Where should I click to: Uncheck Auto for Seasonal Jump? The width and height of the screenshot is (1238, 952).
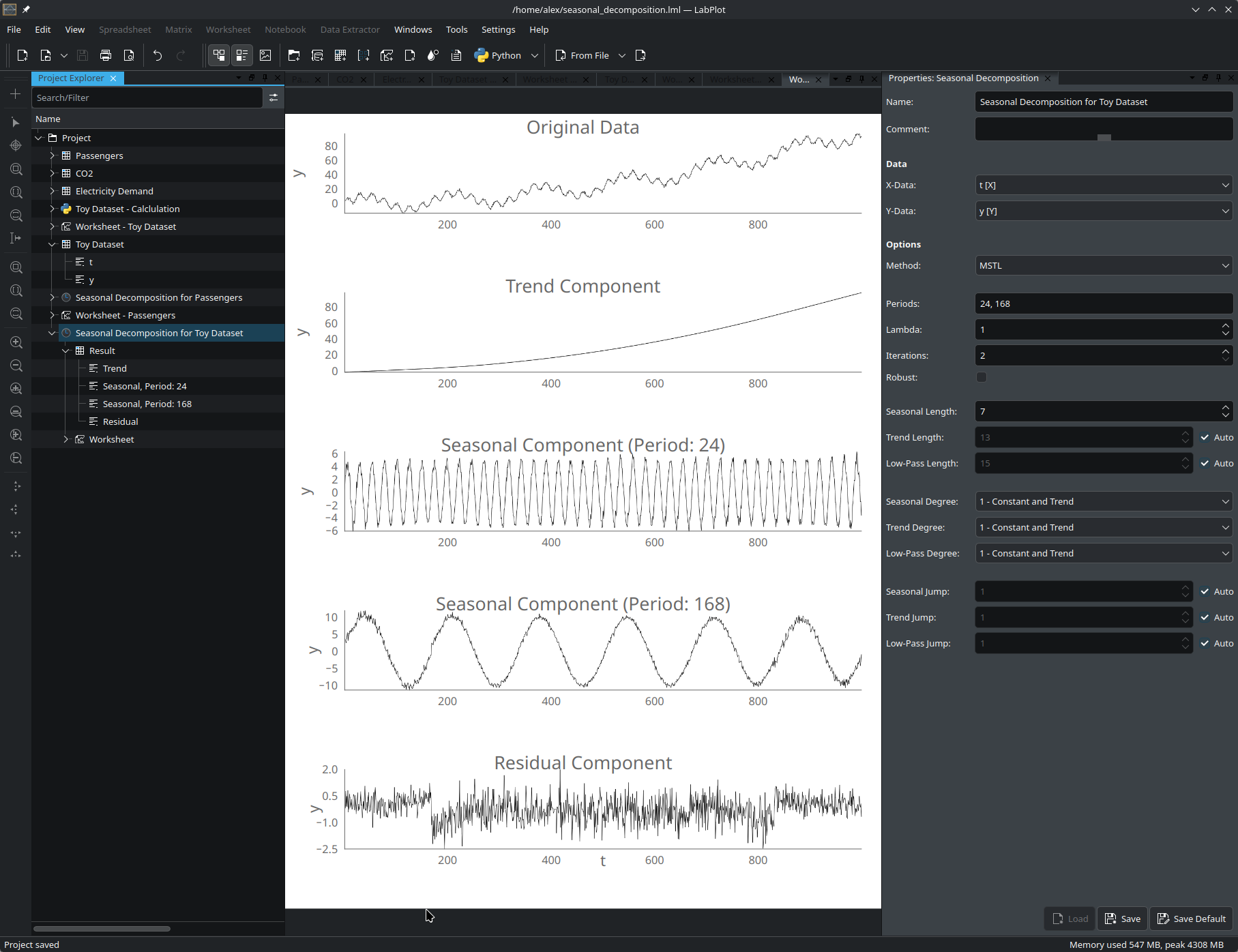1205,592
